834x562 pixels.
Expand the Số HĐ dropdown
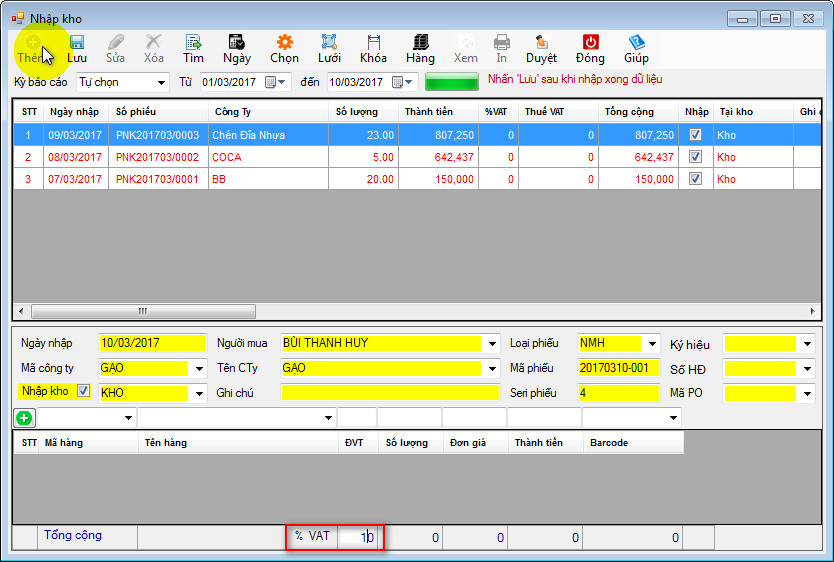pos(807,368)
